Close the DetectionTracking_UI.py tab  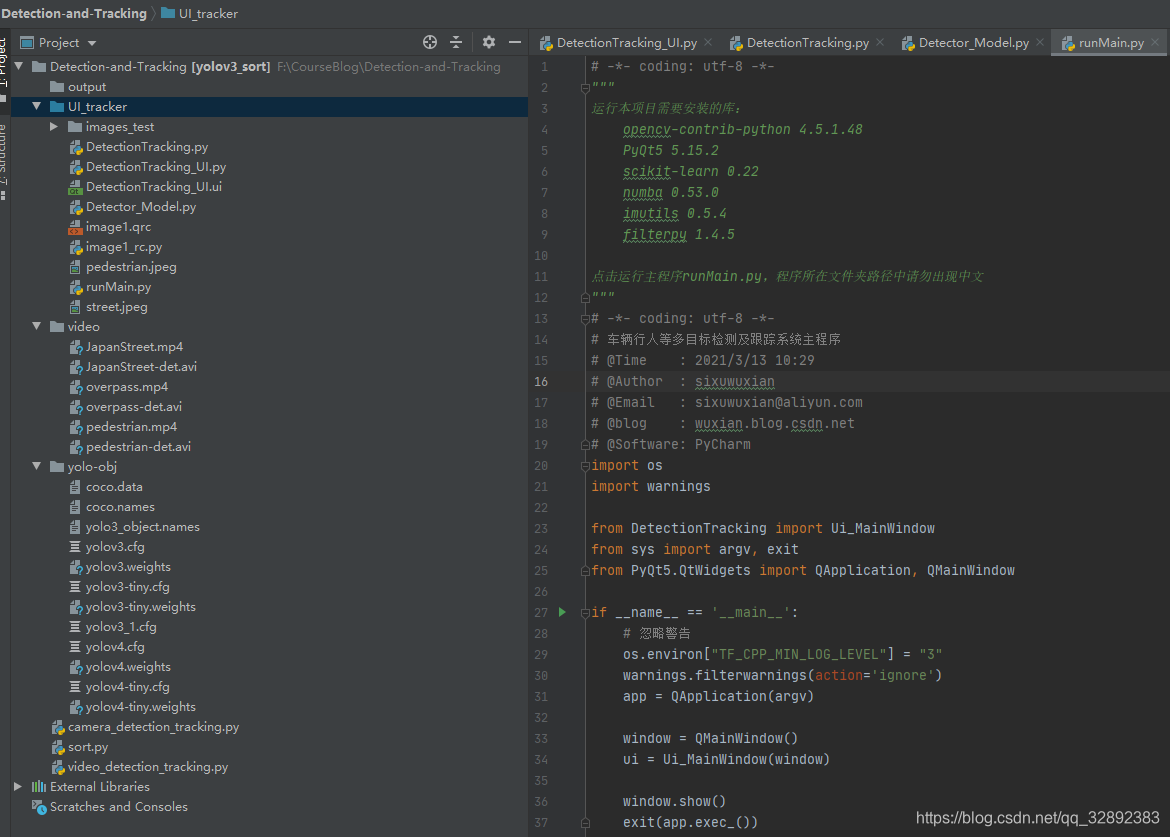[708, 43]
